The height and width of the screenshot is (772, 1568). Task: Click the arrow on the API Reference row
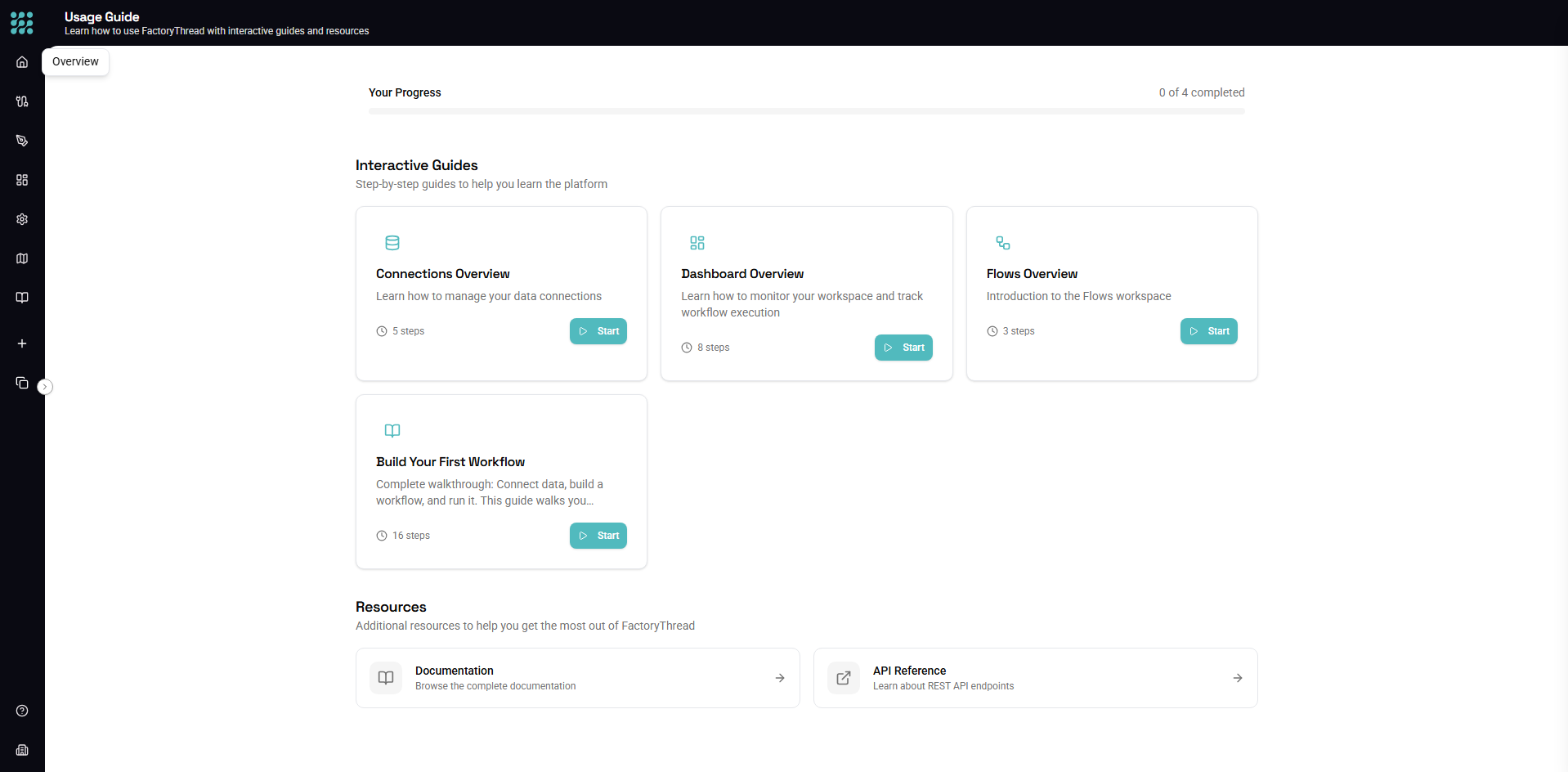[x=1238, y=678]
